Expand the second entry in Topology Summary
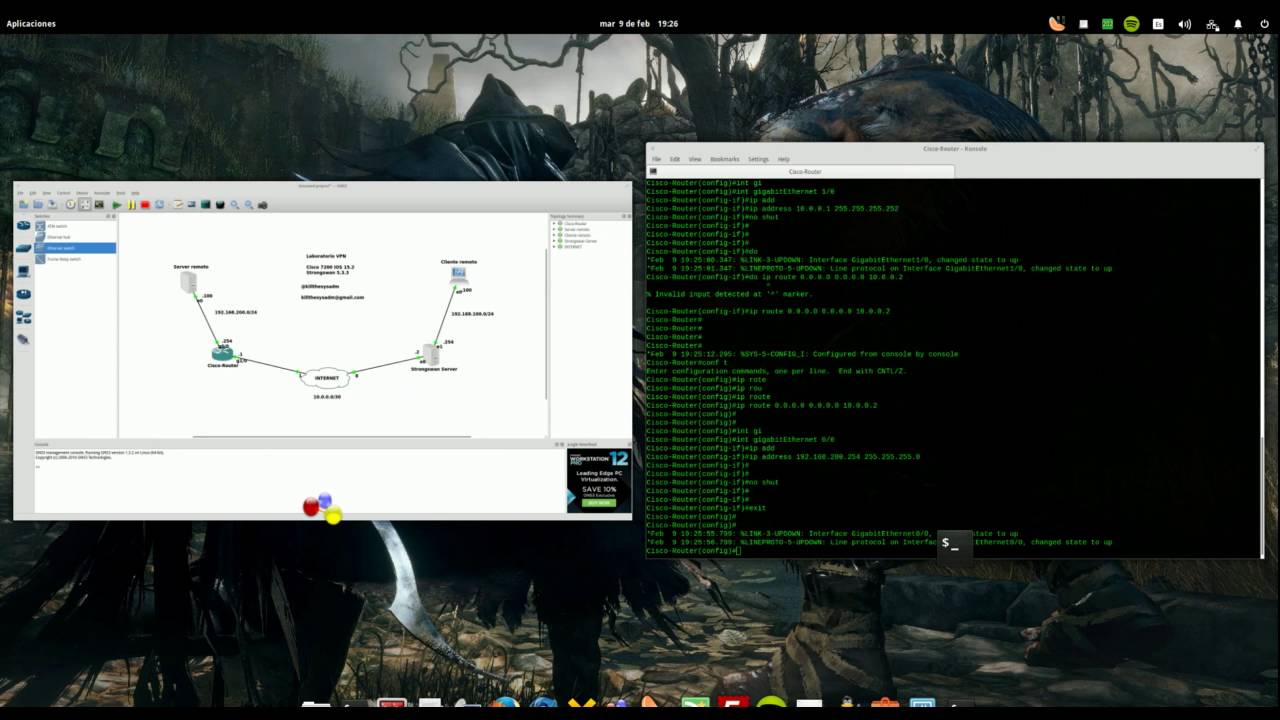 pyautogui.click(x=554, y=229)
